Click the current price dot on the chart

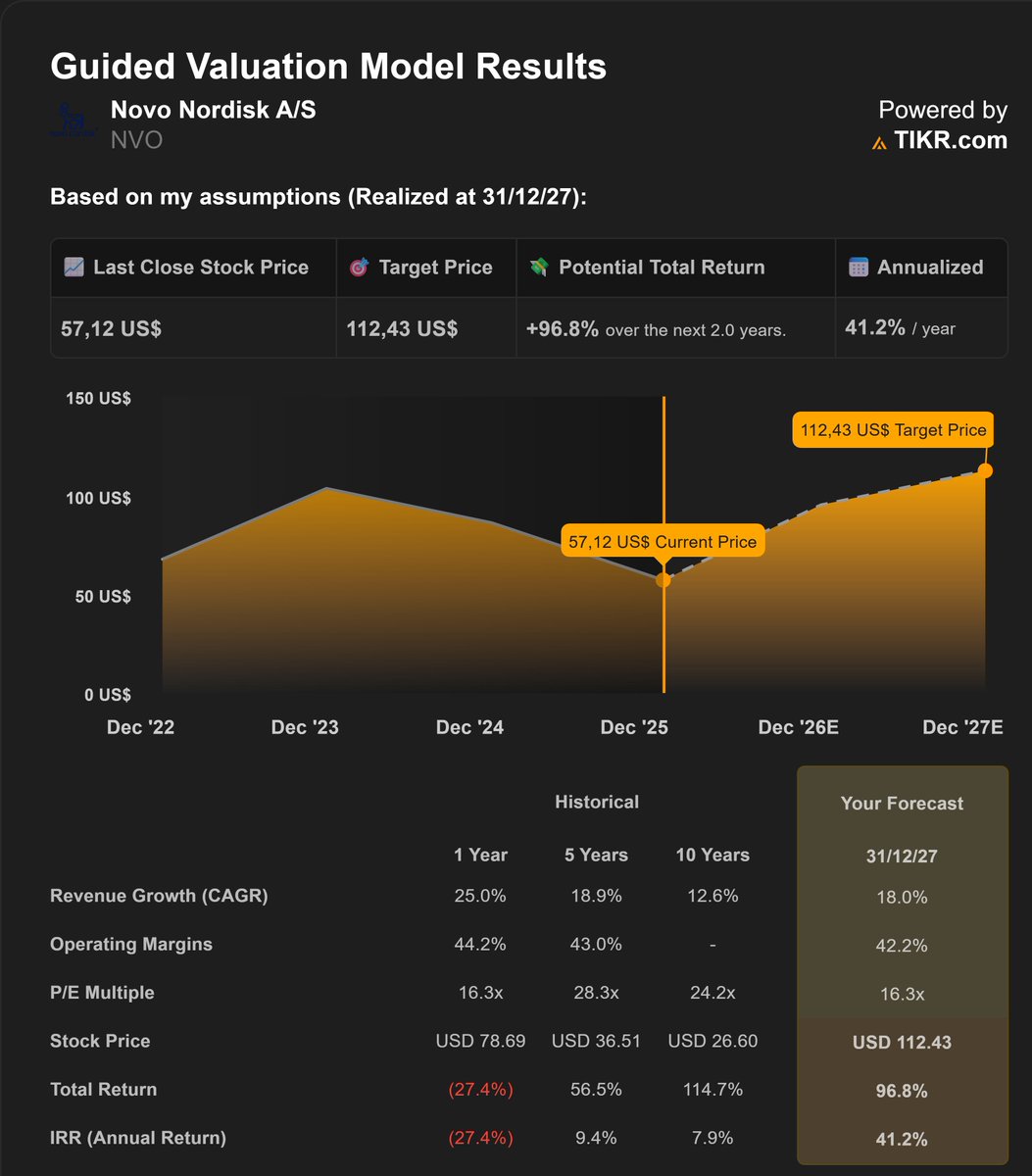(x=663, y=580)
